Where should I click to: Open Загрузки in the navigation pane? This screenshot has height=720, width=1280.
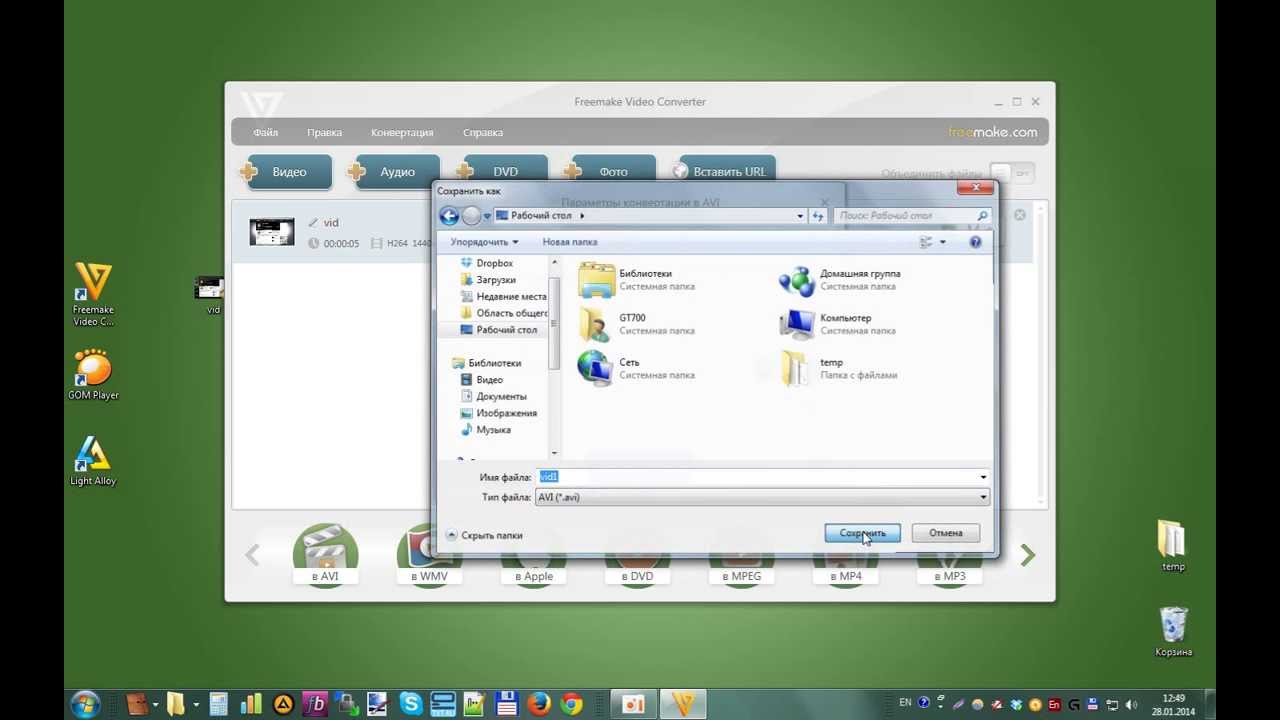[x=488, y=280]
